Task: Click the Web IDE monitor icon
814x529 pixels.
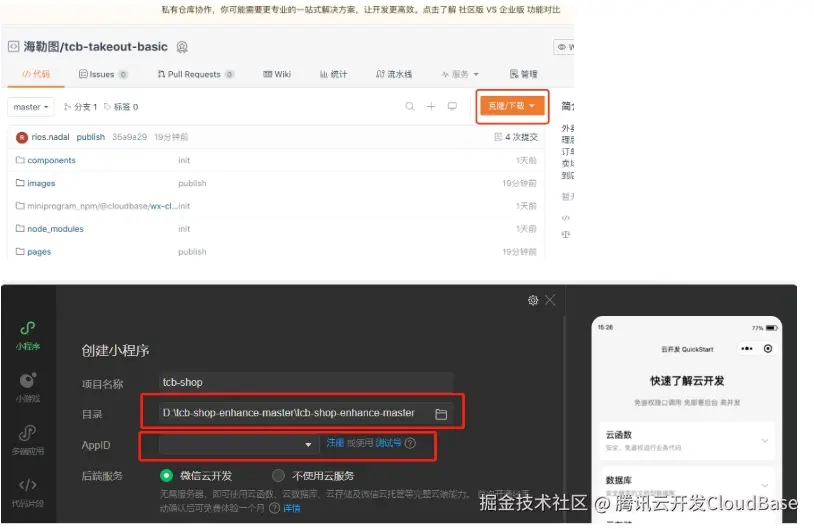Action: [452, 106]
